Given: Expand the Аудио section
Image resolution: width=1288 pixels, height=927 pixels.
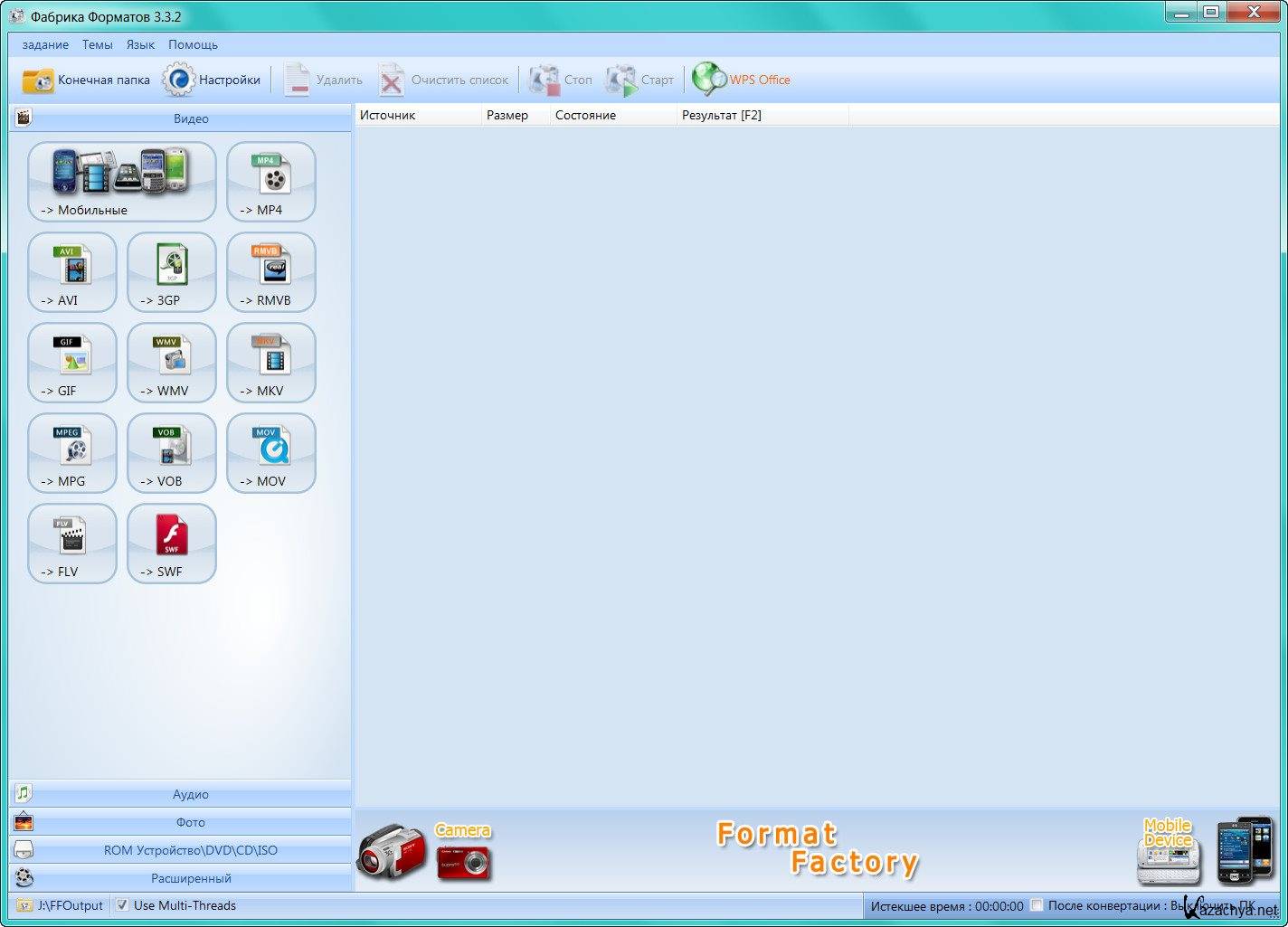Looking at the screenshot, I should [180, 794].
